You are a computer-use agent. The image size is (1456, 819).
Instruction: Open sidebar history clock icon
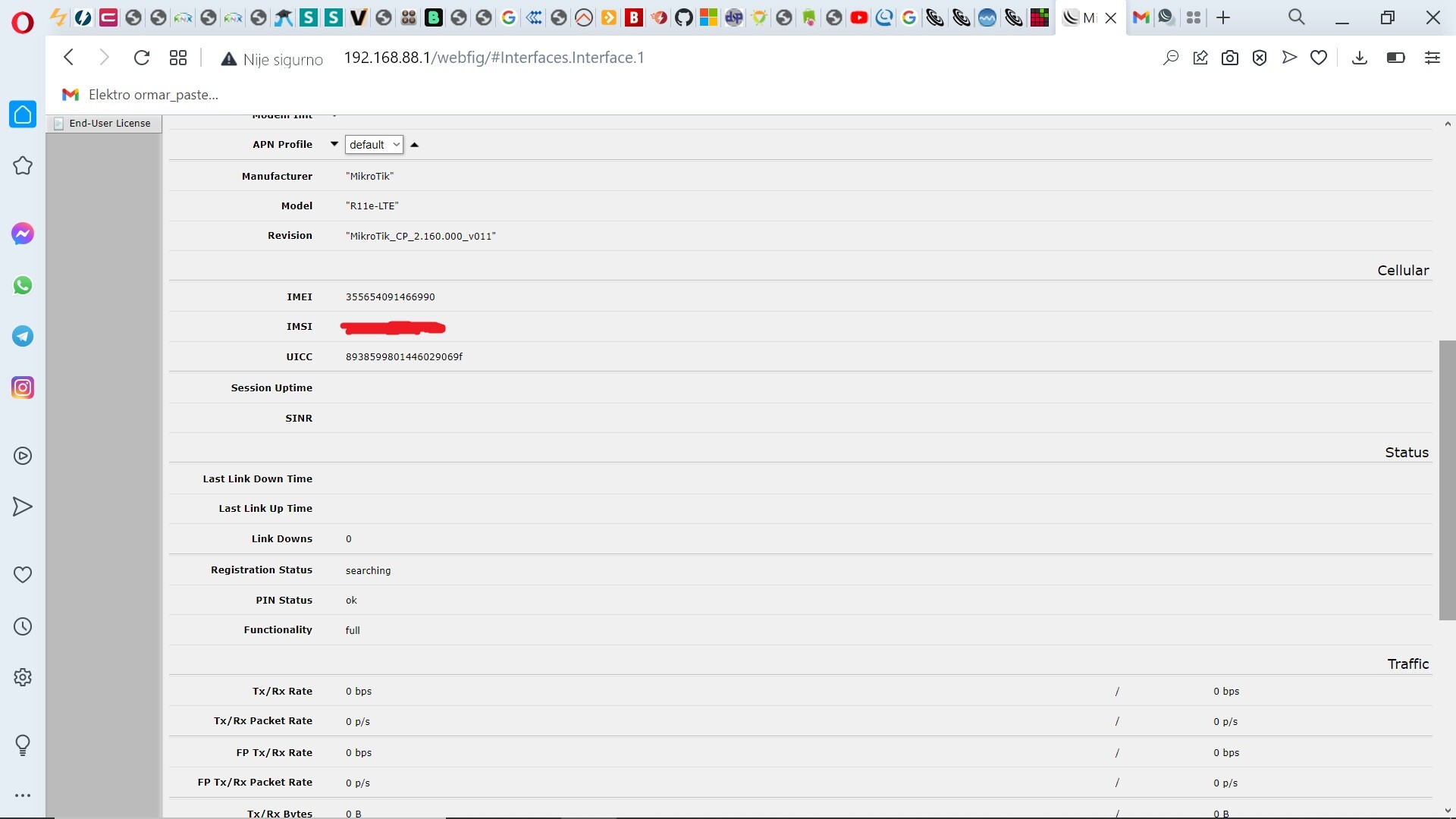pyautogui.click(x=23, y=626)
